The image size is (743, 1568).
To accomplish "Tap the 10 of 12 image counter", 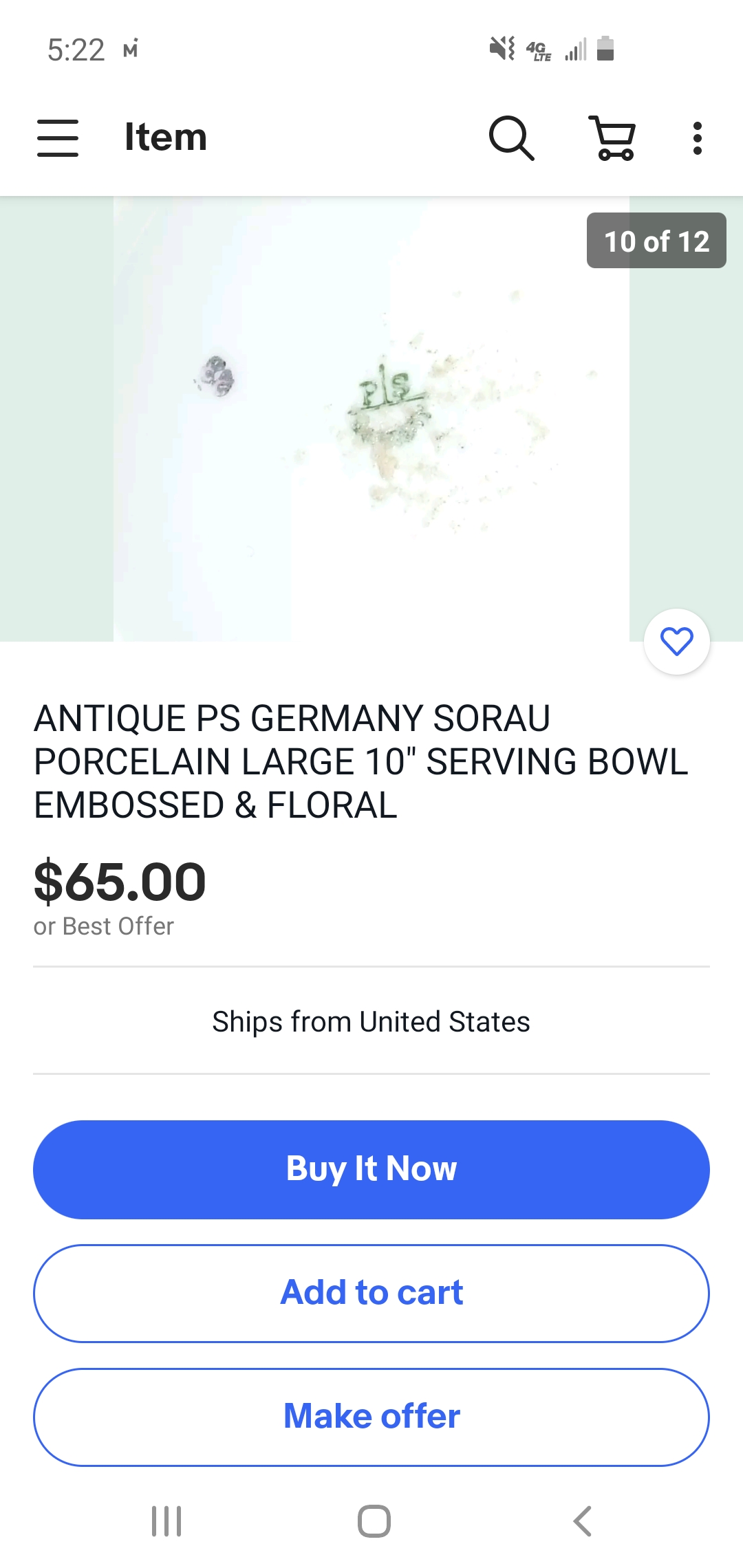I will (656, 241).
